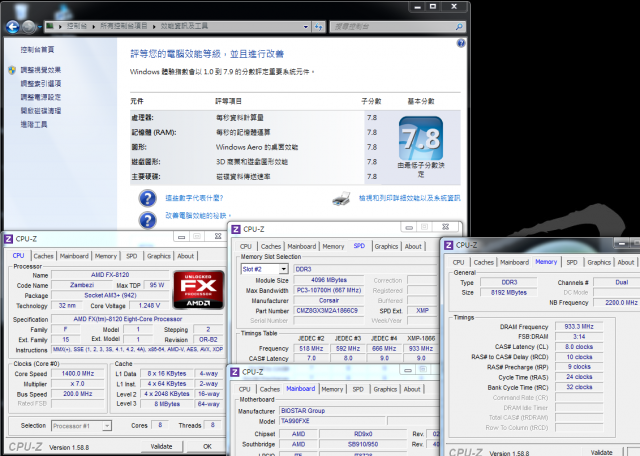The image size is (640, 456).
Task: Click the '8.0 clocks' CAS latency value
Action: click(x=579, y=347)
